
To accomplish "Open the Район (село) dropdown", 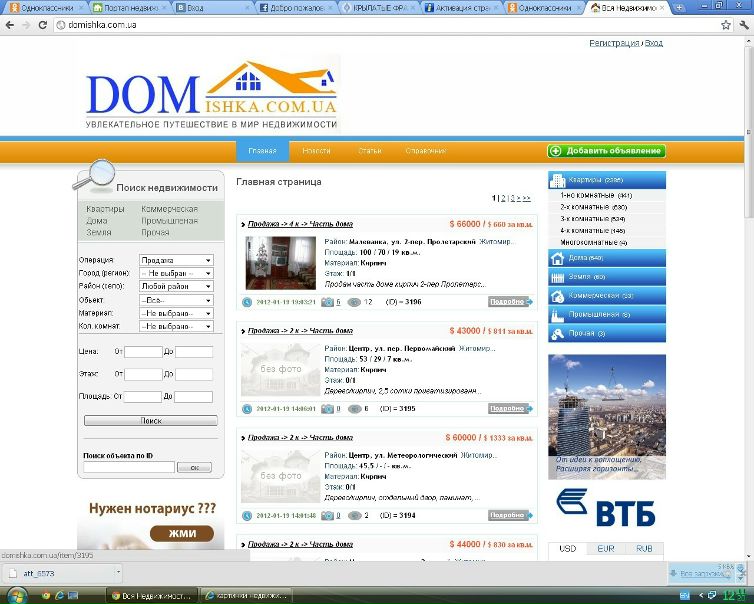I will tap(176, 286).
